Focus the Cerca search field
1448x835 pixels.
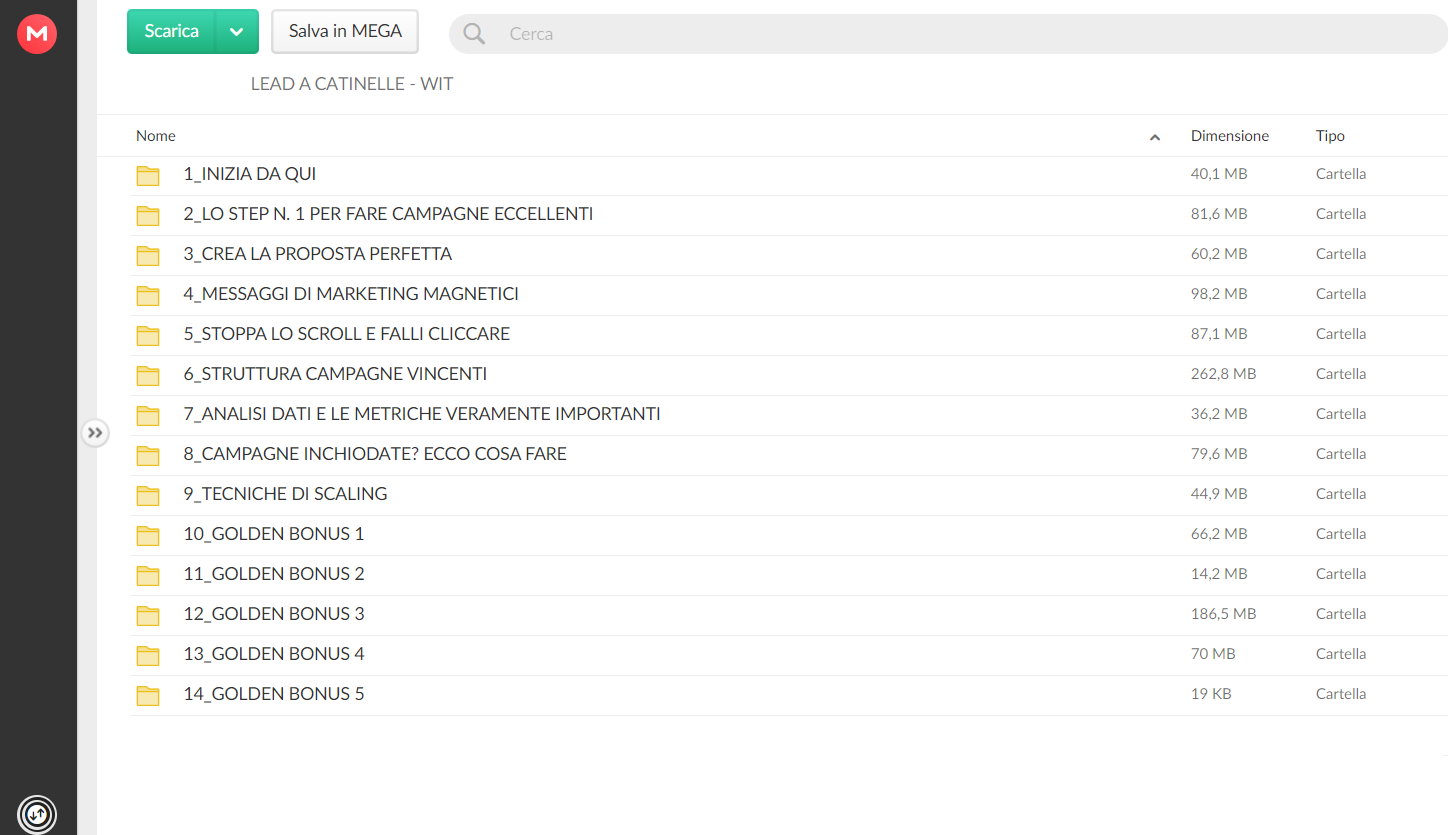coord(948,34)
